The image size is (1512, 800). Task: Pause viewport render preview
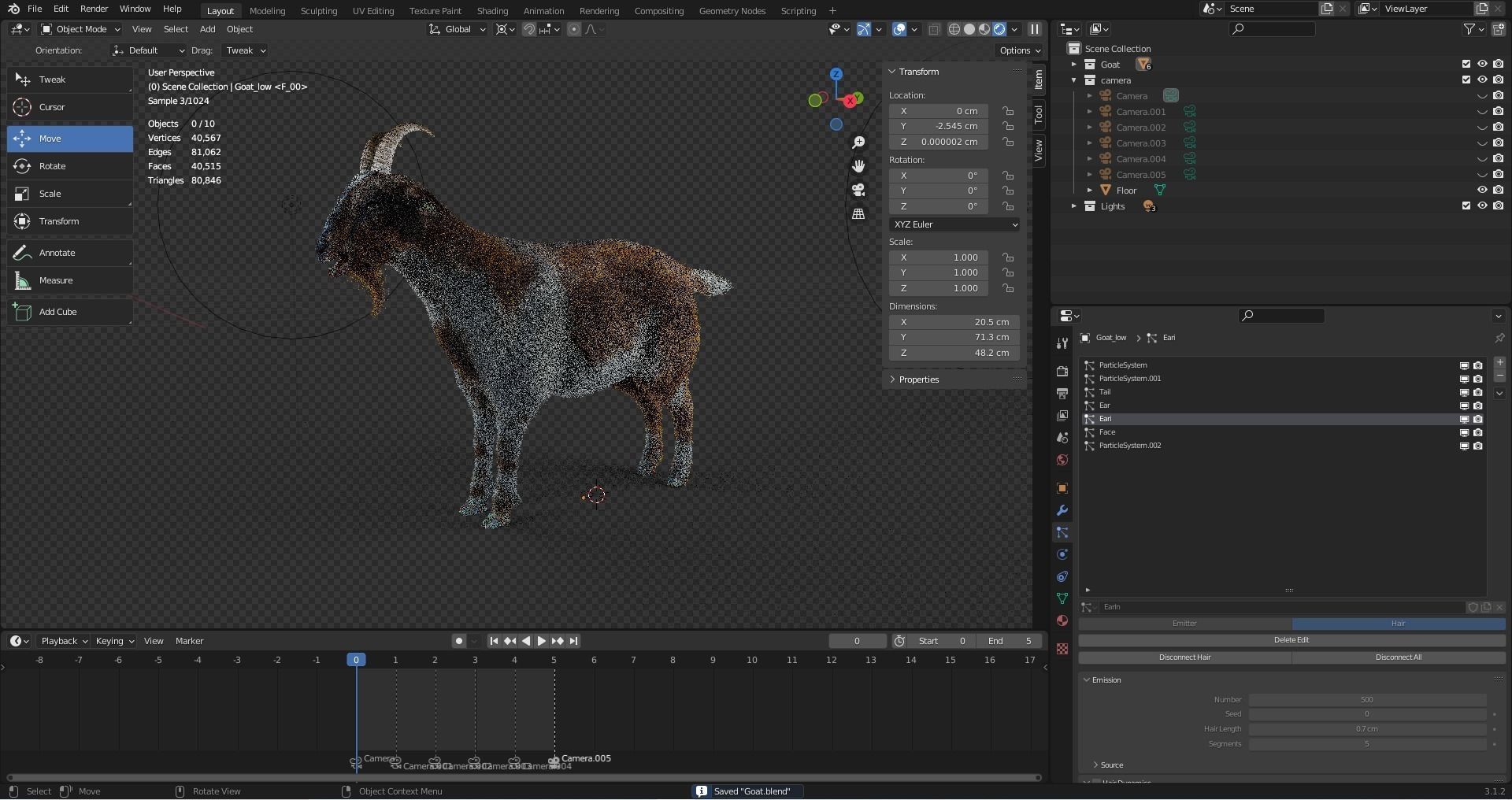(1035, 29)
